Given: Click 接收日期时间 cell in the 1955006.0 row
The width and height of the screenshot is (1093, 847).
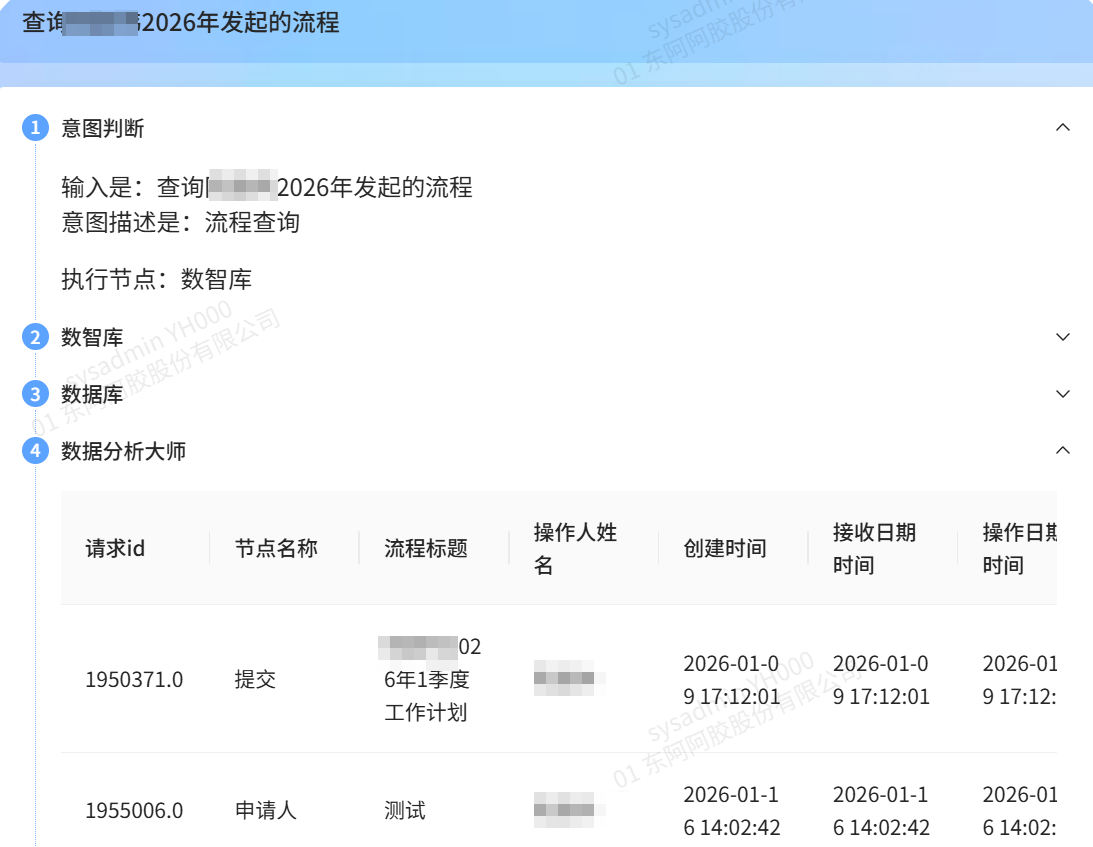Looking at the screenshot, I should 881,811.
